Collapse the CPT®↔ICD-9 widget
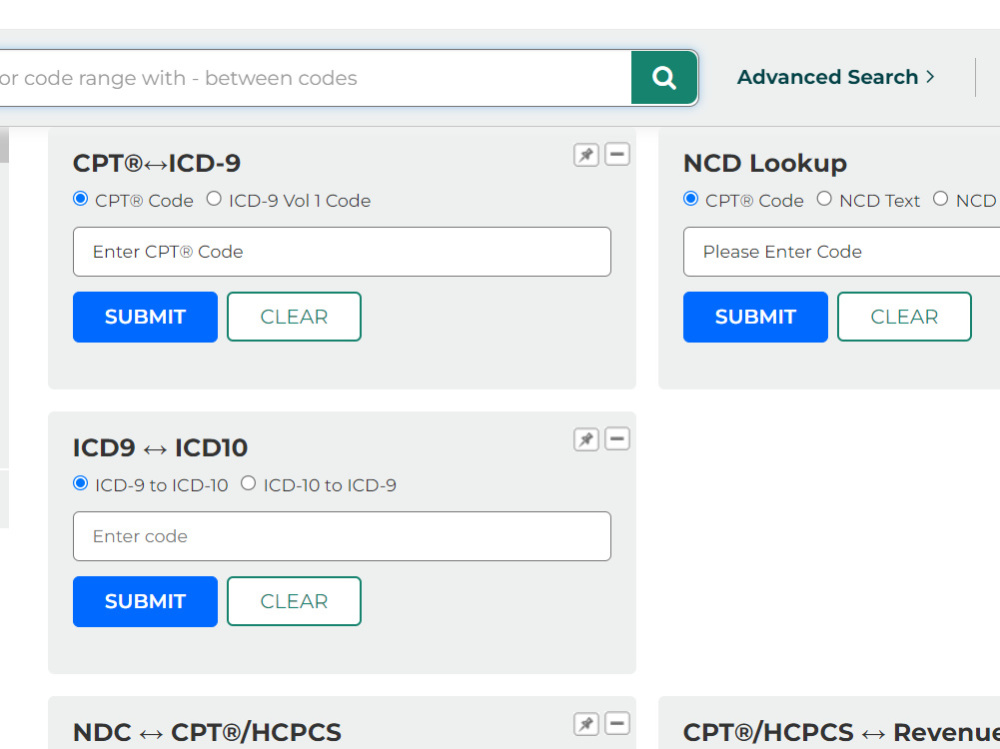 coord(617,154)
